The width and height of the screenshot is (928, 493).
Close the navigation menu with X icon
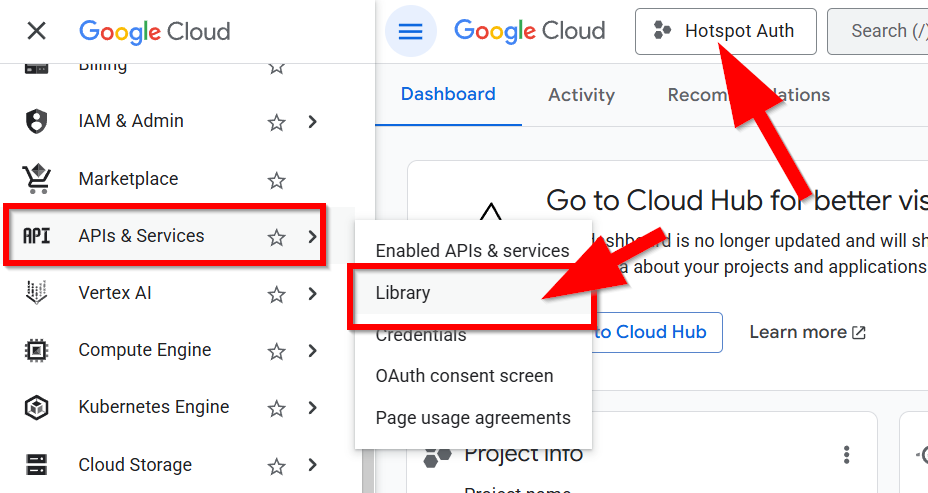[x=36, y=31]
